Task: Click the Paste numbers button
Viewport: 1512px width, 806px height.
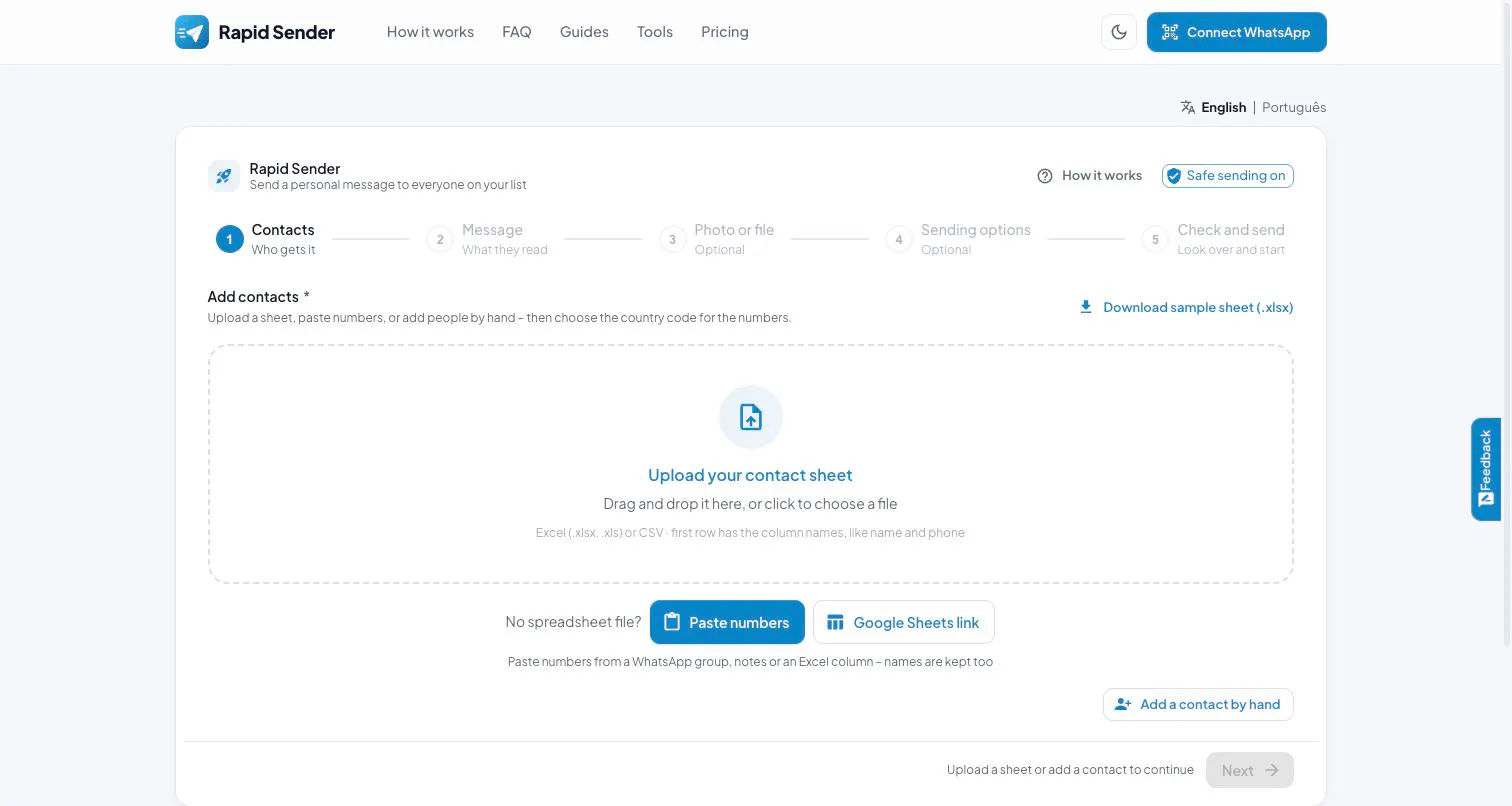Action: (727, 622)
